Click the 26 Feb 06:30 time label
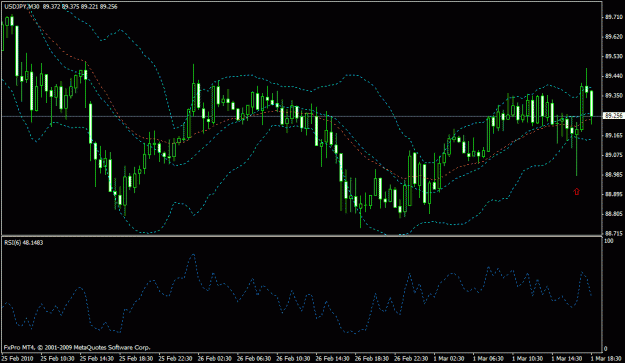The image size is (625, 363). tap(254, 359)
